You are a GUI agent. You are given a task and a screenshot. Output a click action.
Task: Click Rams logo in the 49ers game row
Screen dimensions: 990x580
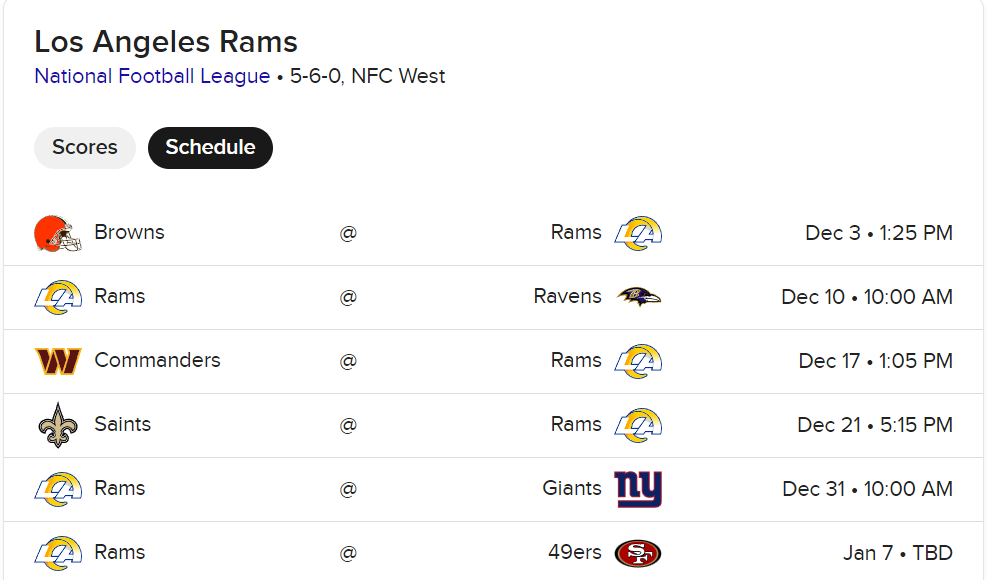pos(57,553)
